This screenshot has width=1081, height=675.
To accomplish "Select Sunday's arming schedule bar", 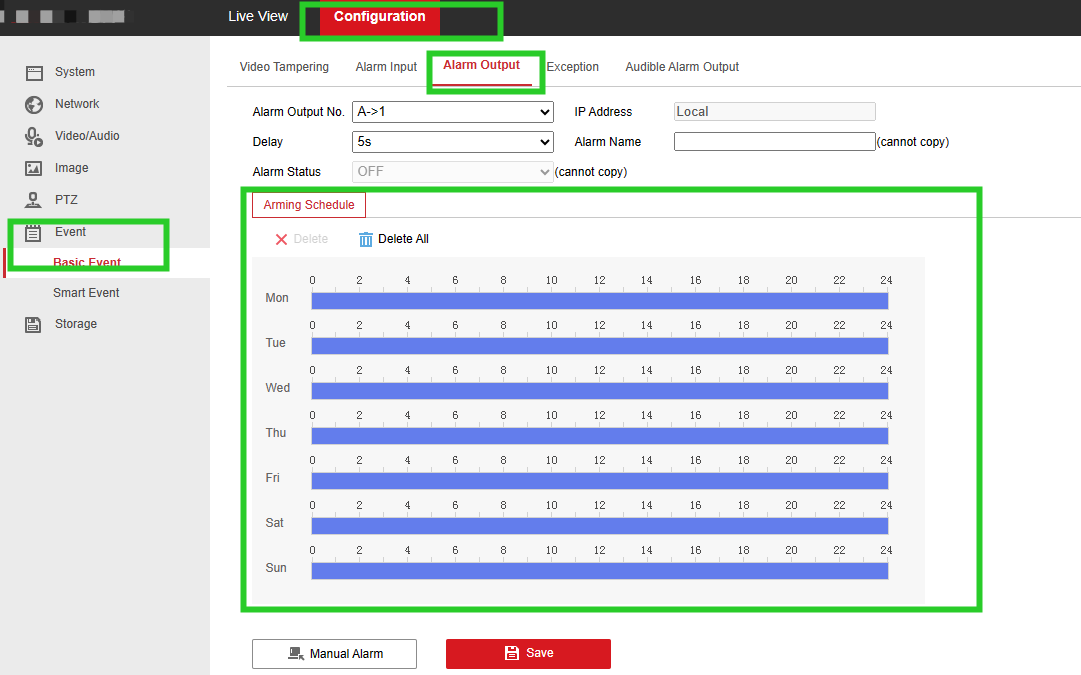I will [x=599, y=571].
